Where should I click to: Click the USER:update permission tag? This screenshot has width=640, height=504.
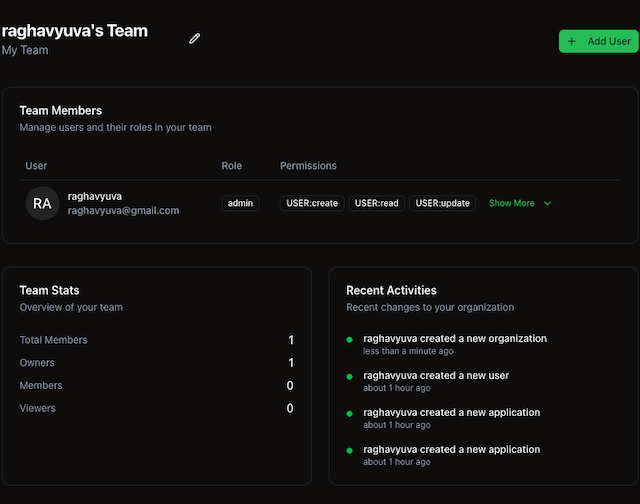point(442,203)
